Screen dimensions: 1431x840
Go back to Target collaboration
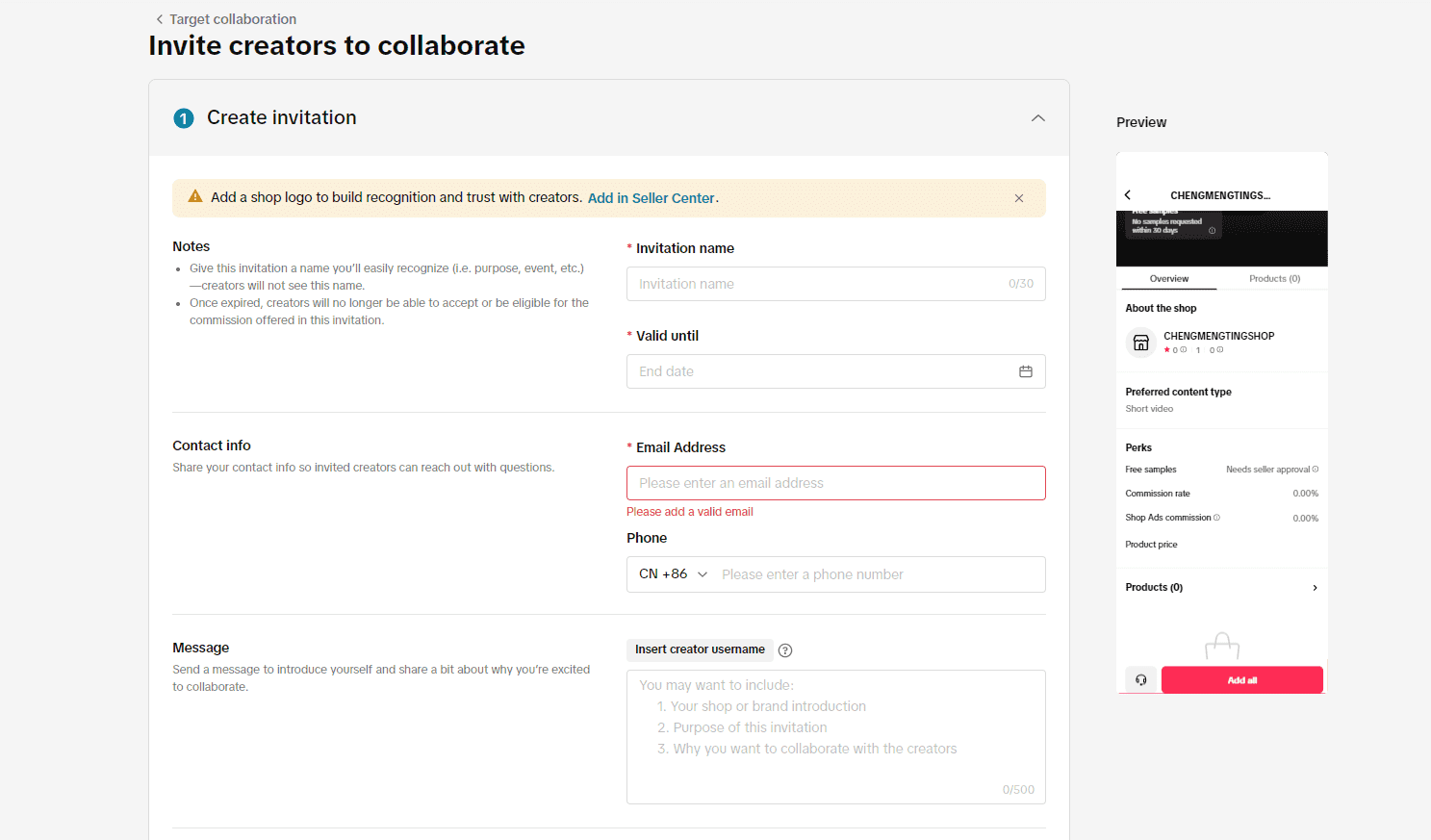tap(225, 19)
